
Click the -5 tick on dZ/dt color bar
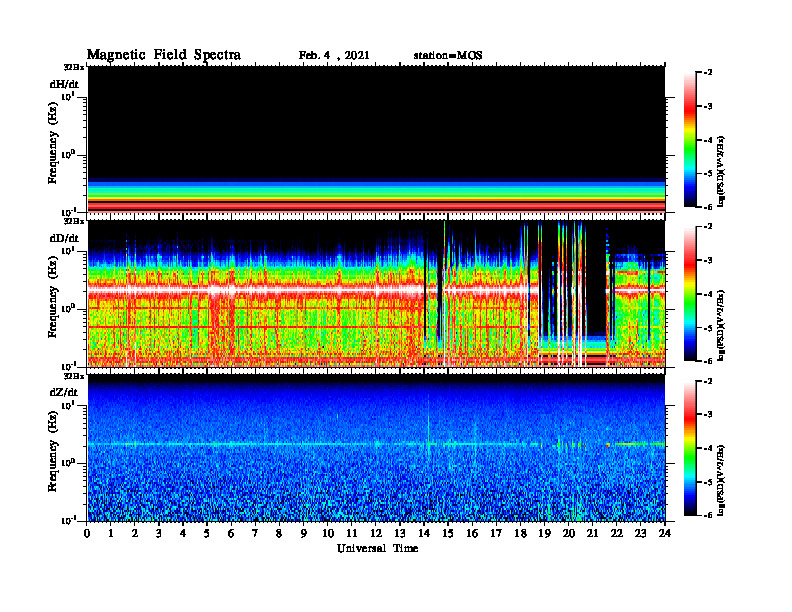tap(708, 482)
